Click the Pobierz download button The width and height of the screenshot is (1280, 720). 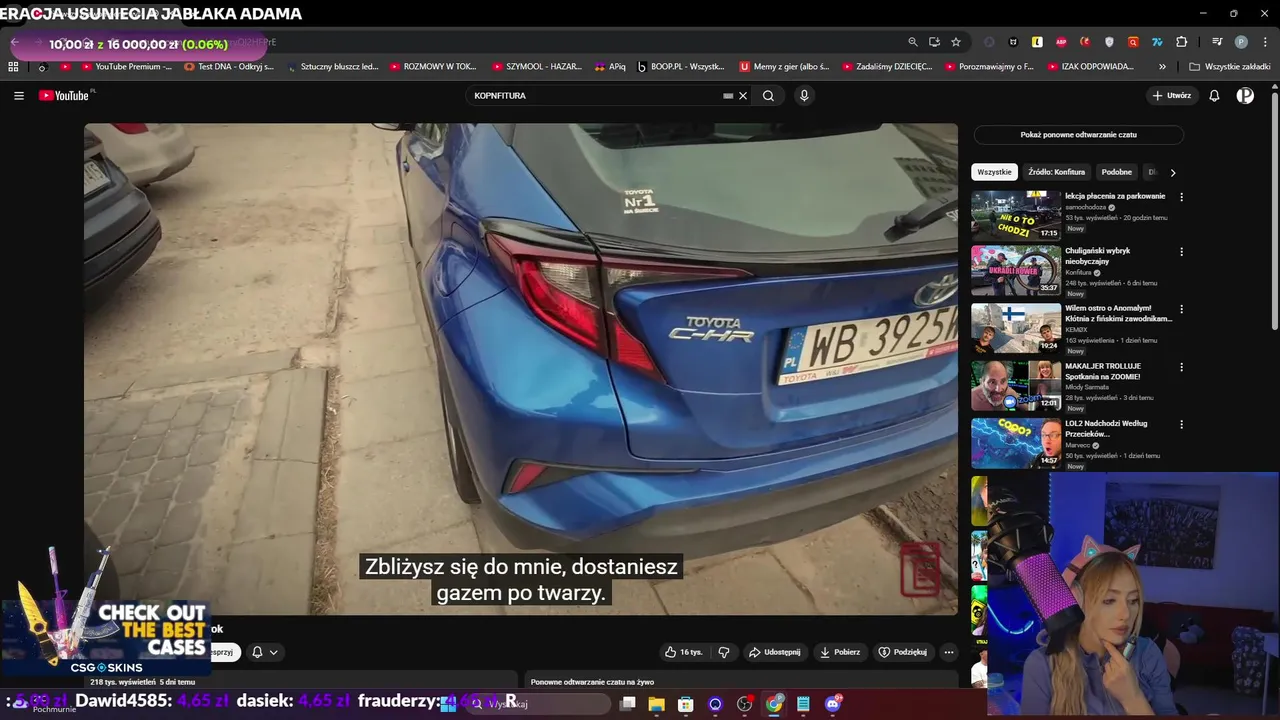pyautogui.click(x=840, y=652)
